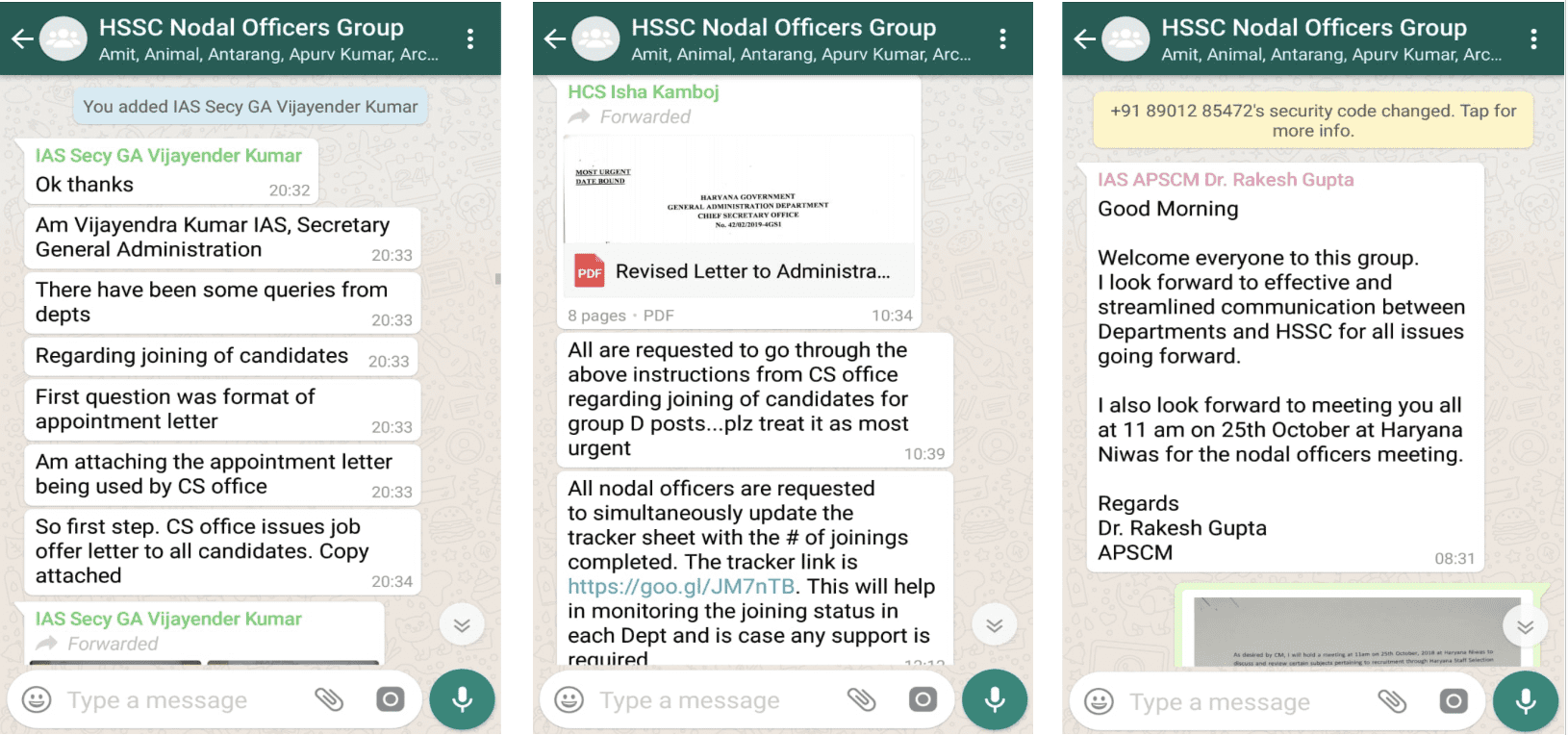Open image thumbnail below Rakesh Gupta message

point(1357,630)
